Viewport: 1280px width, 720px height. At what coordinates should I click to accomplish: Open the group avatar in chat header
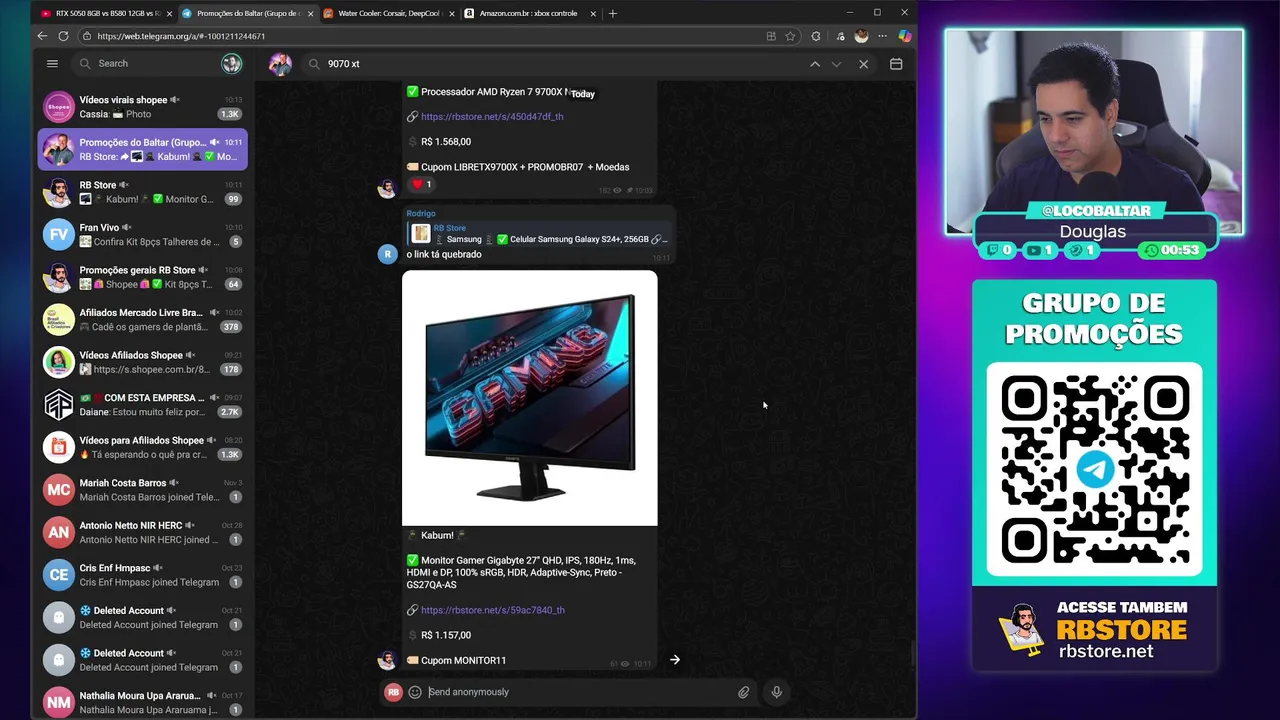(x=280, y=64)
